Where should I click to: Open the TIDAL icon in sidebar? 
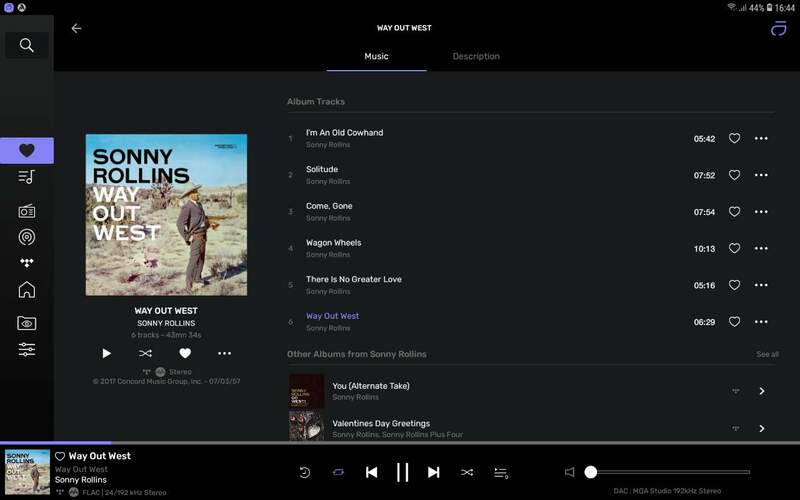(27, 263)
